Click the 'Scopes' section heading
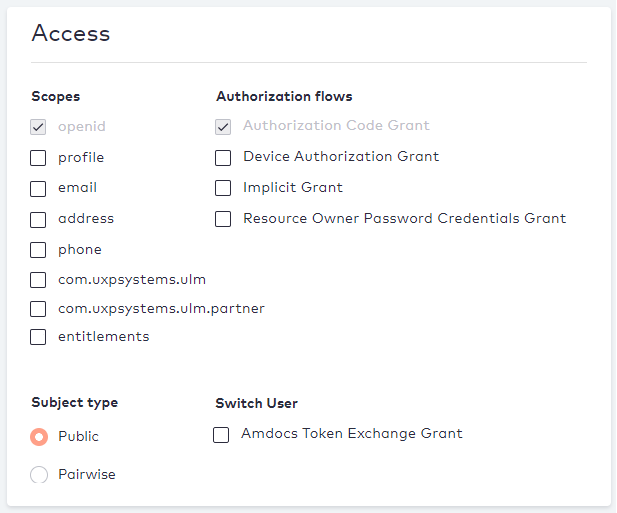This screenshot has width=617, height=513. pos(56,97)
